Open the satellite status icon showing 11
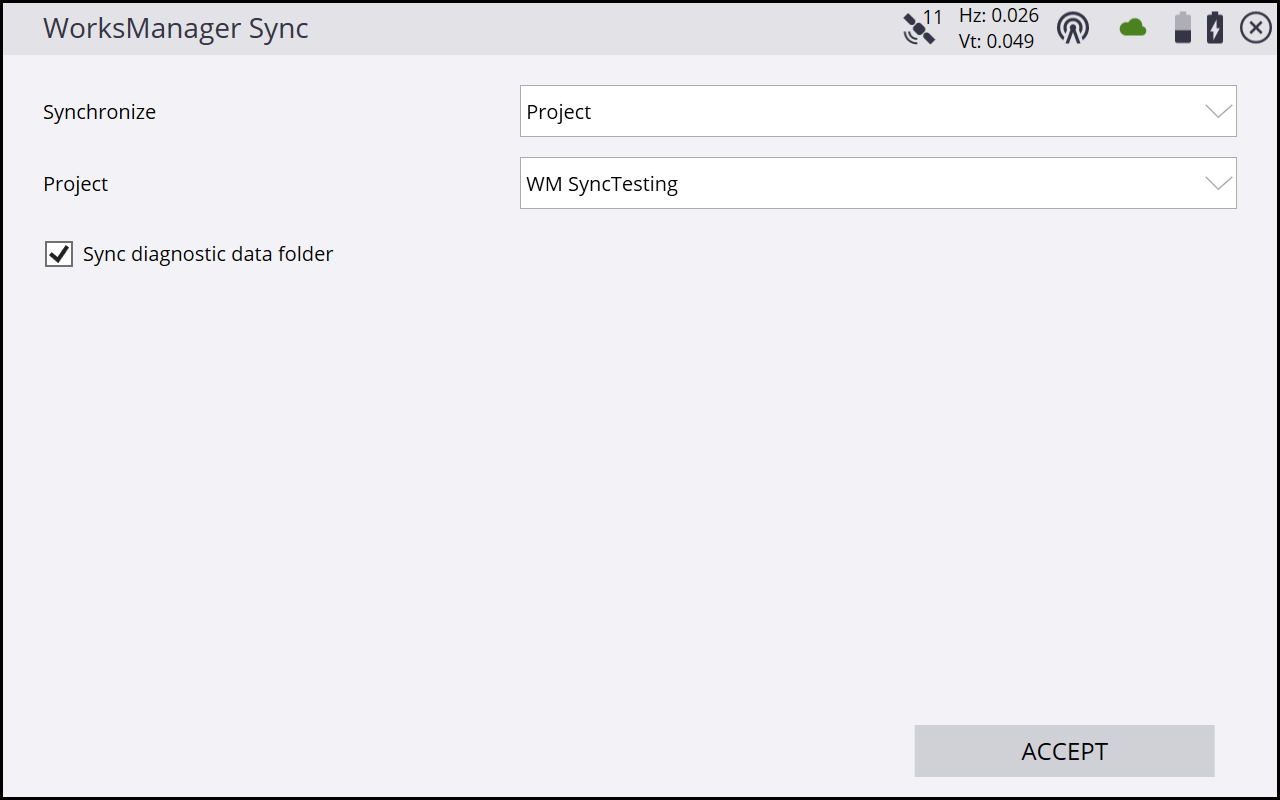 [x=922, y=27]
